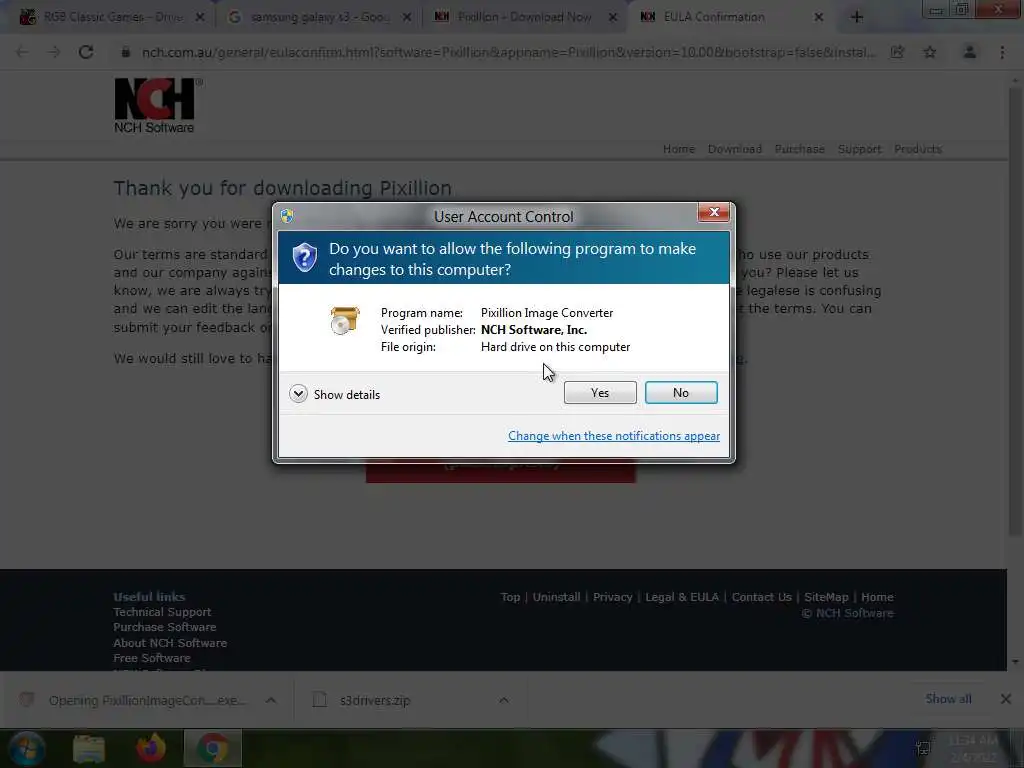
Task: Expand PixillionImageCon download options chevron
Action: pos(271,700)
